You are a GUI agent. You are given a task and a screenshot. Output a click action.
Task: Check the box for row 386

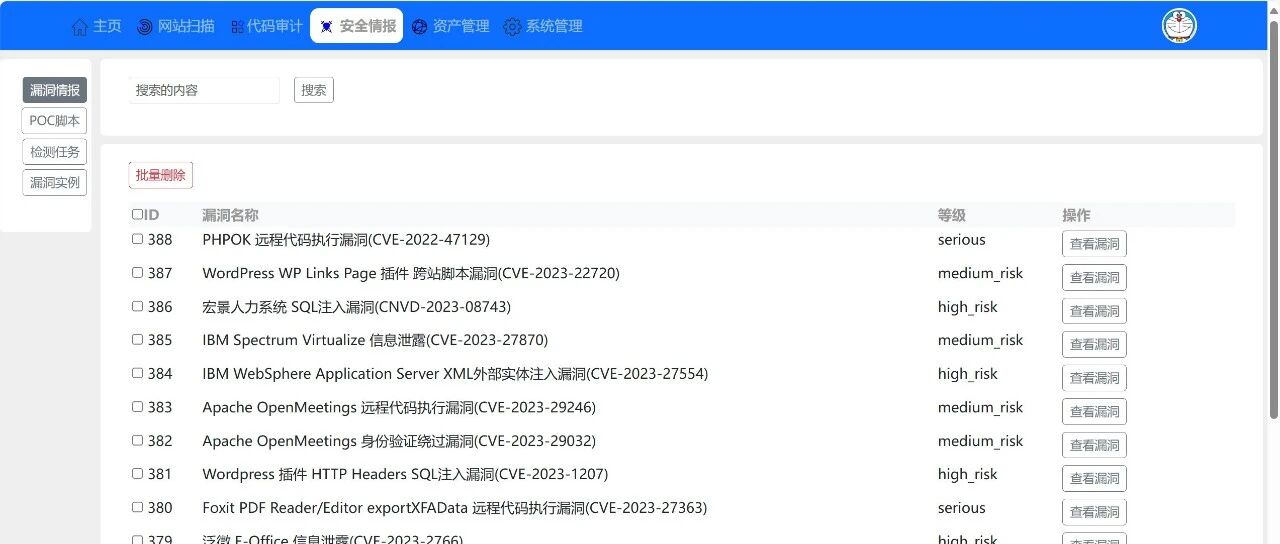[137, 306]
